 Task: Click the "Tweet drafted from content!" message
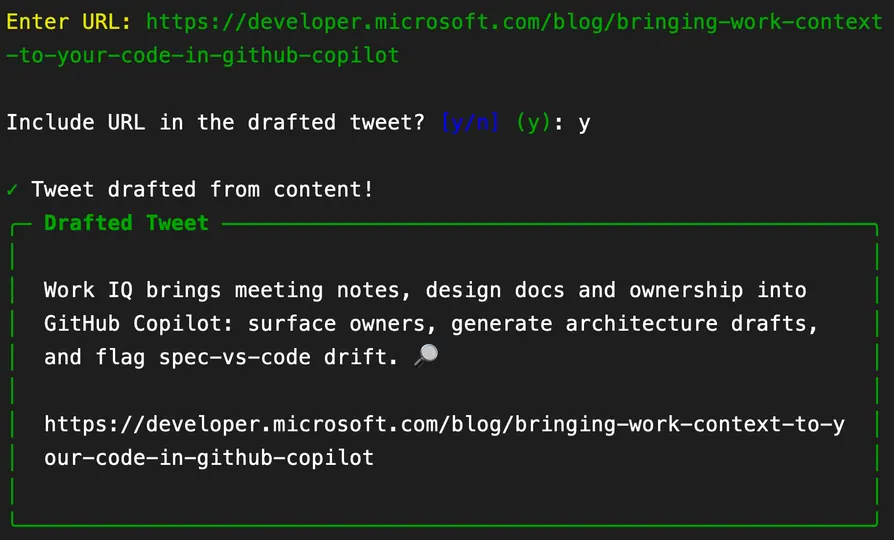pyautogui.click(x=202, y=189)
